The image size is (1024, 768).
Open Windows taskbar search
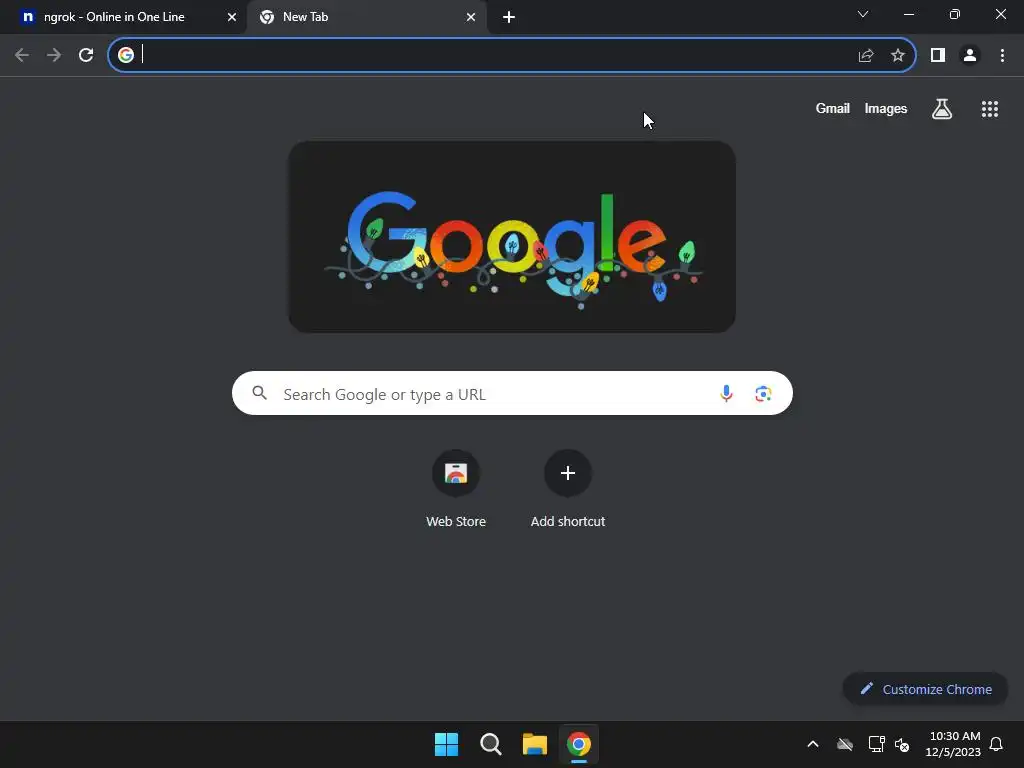(490, 744)
